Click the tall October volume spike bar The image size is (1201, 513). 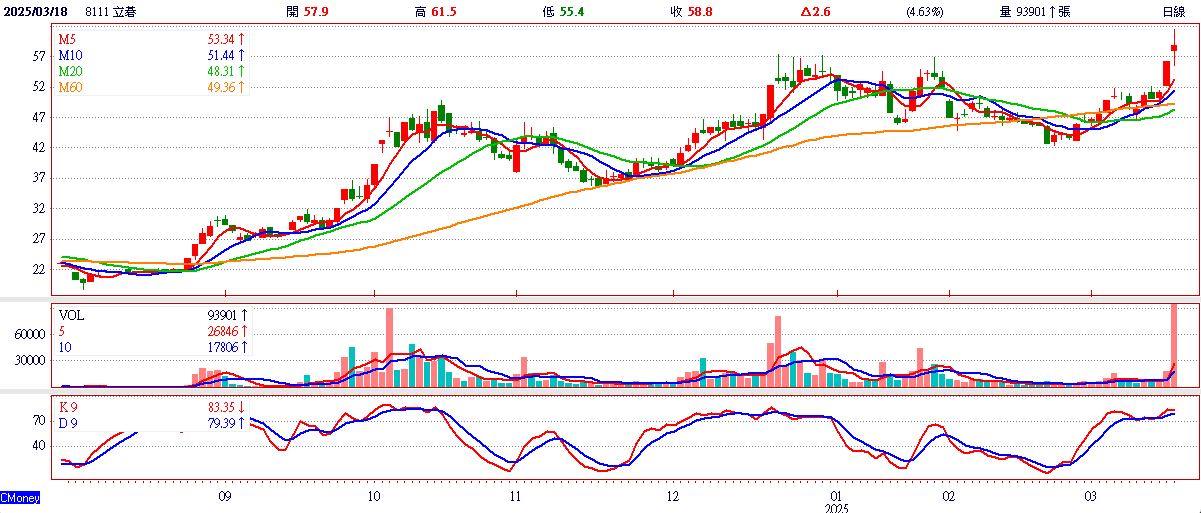[389, 347]
